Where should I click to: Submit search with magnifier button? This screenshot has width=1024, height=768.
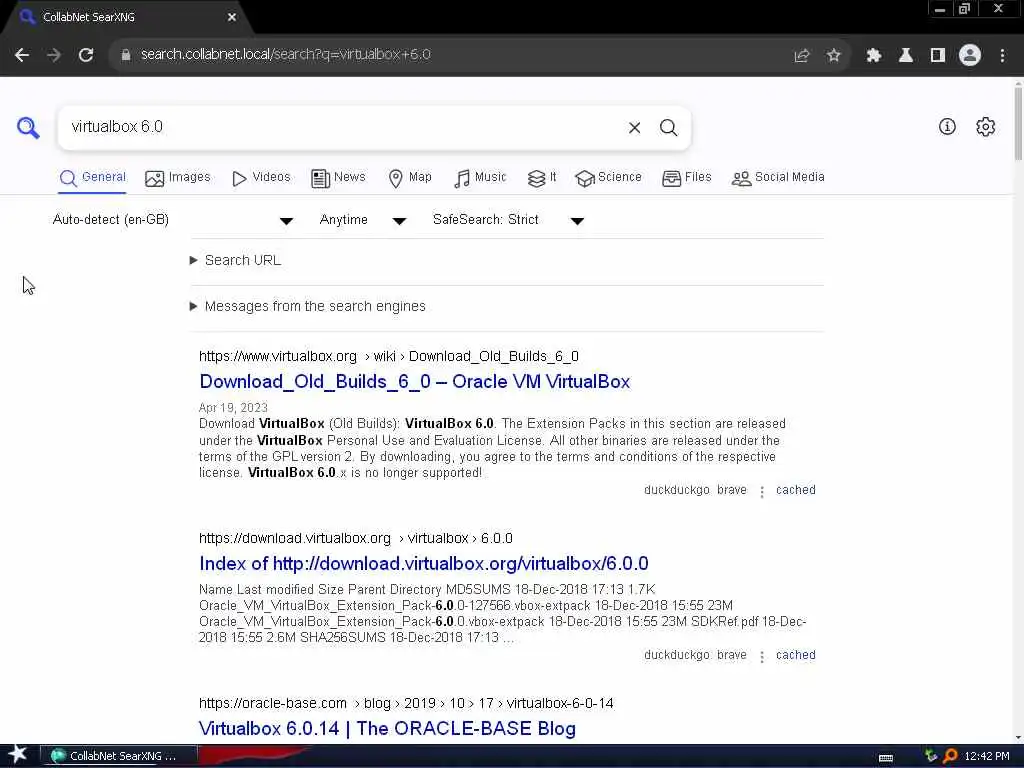click(x=668, y=128)
